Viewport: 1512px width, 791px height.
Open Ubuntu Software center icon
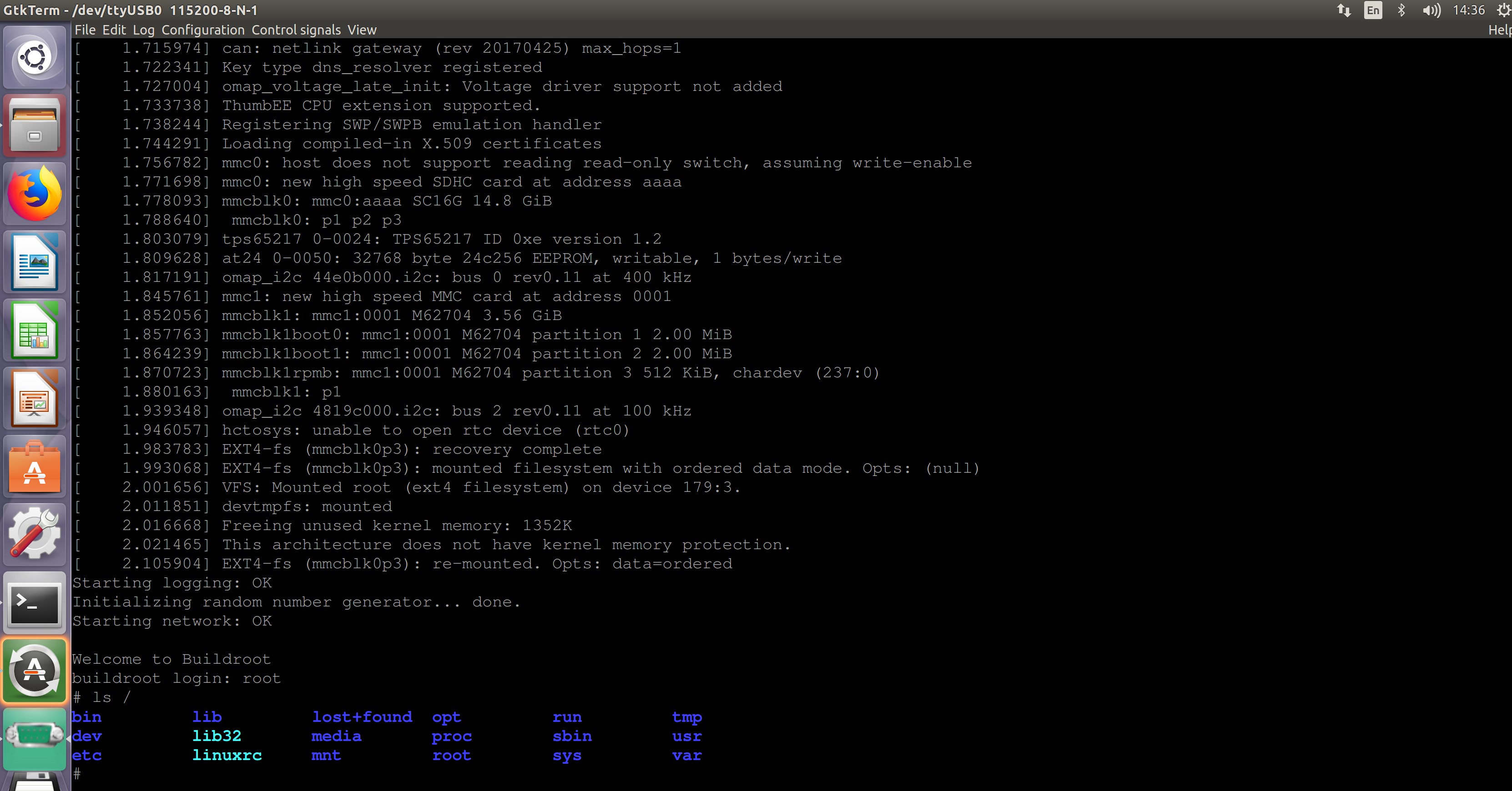tap(34, 466)
